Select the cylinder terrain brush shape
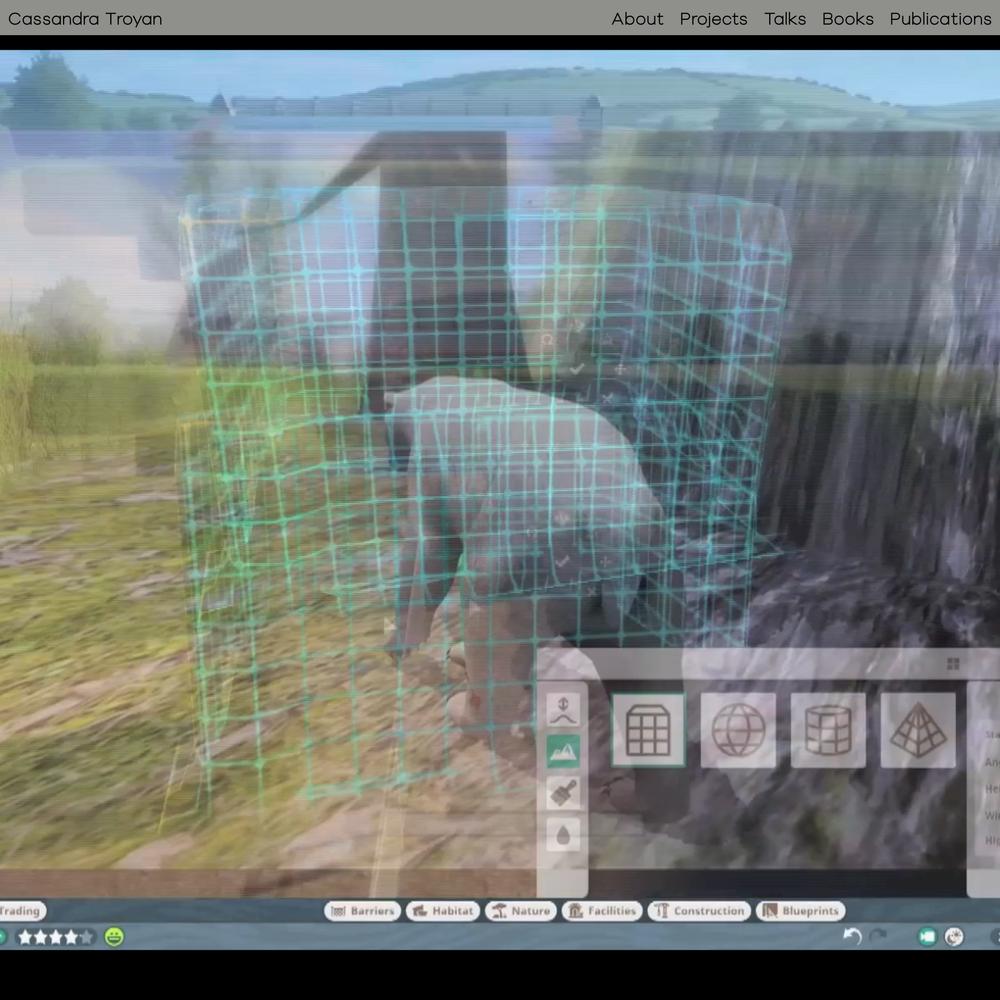This screenshot has width=1000, height=1000. [x=828, y=730]
